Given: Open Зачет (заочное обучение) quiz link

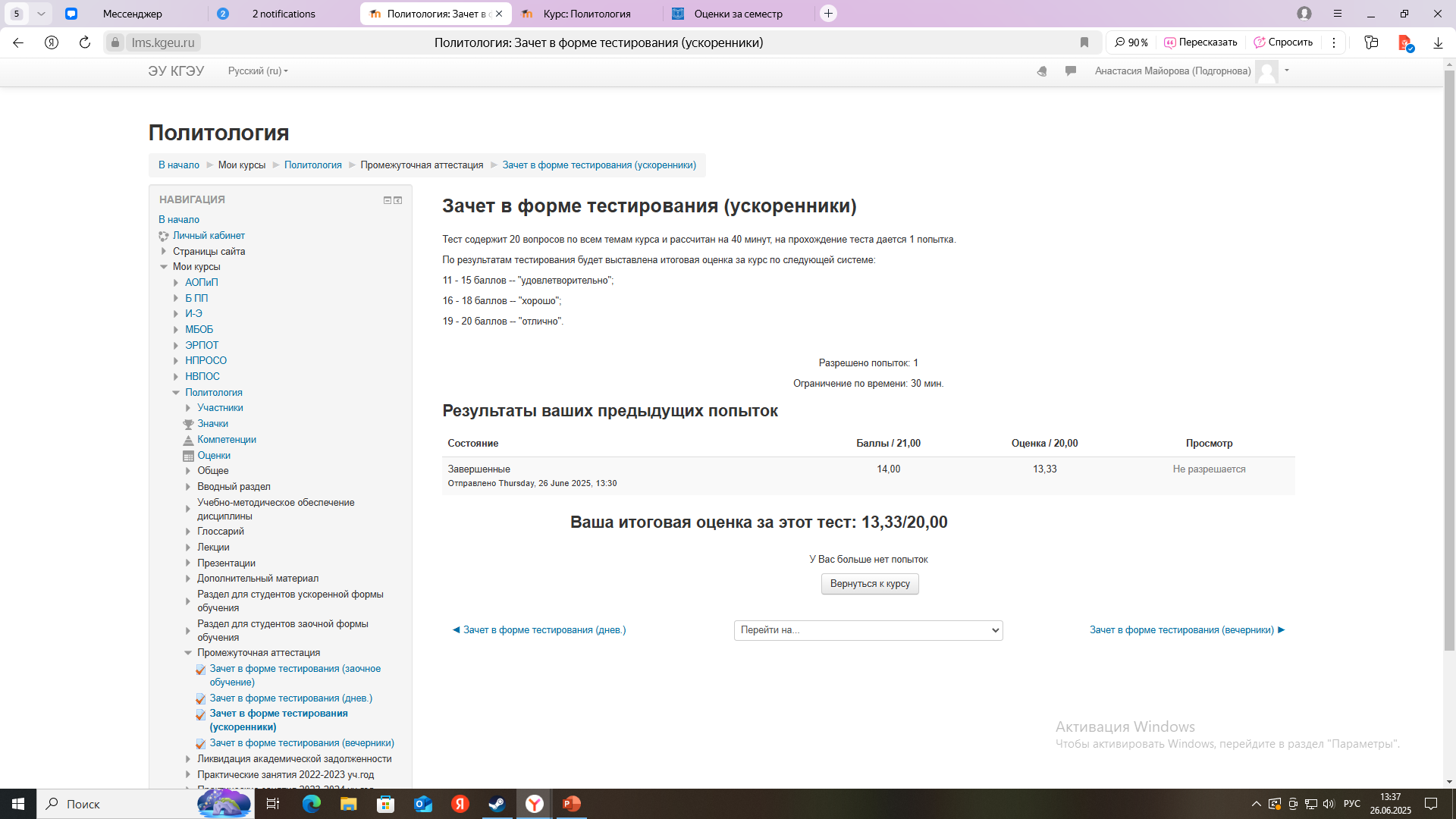Looking at the screenshot, I should tap(295, 676).
